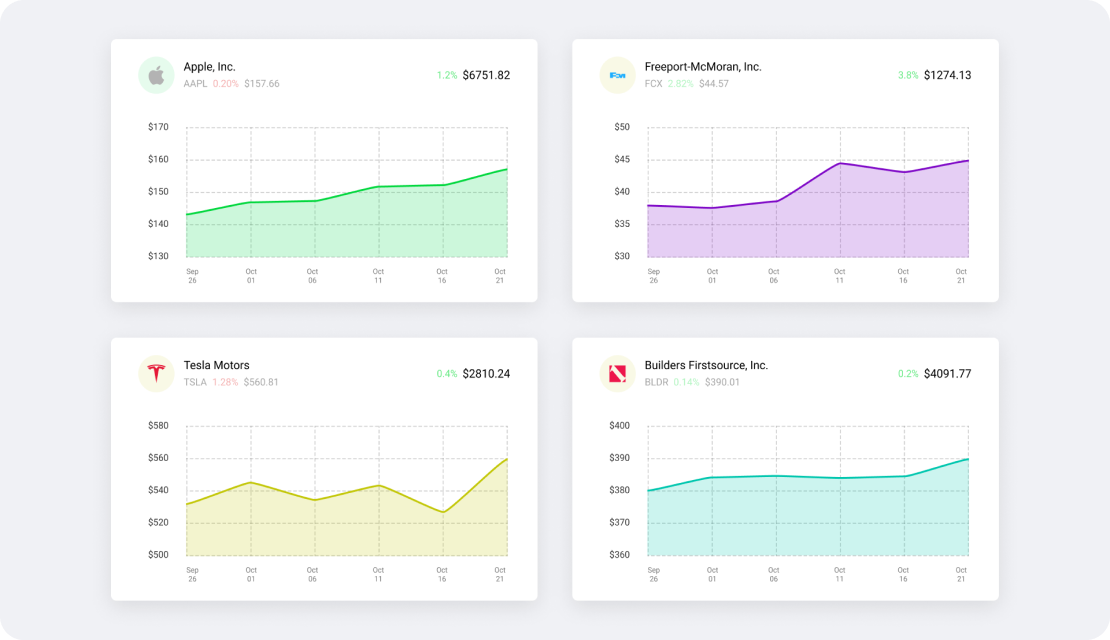Click the 0.4% Tesla portfolio gain
1110x640 pixels.
(447, 374)
